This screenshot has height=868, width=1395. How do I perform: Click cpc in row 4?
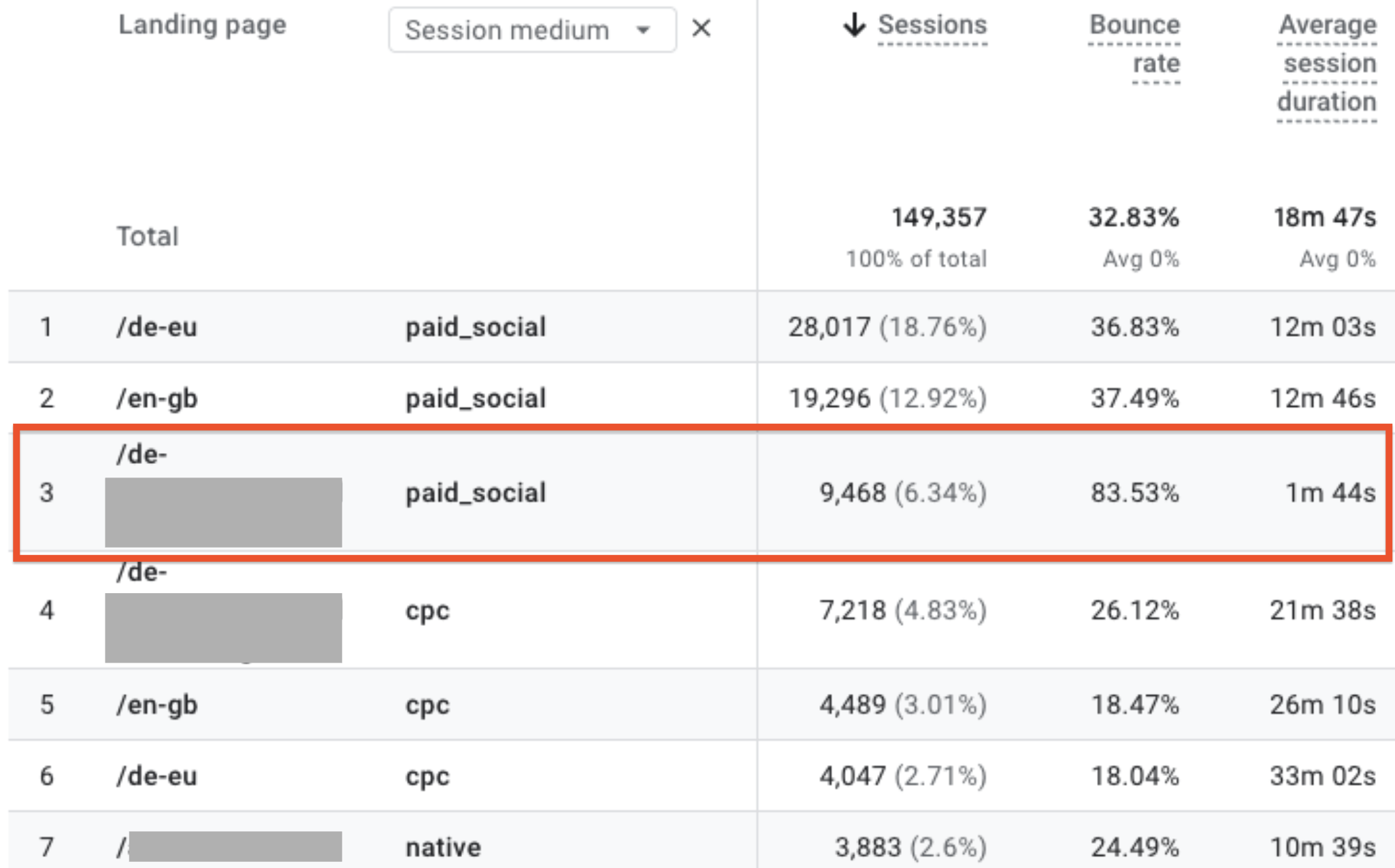(x=427, y=611)
